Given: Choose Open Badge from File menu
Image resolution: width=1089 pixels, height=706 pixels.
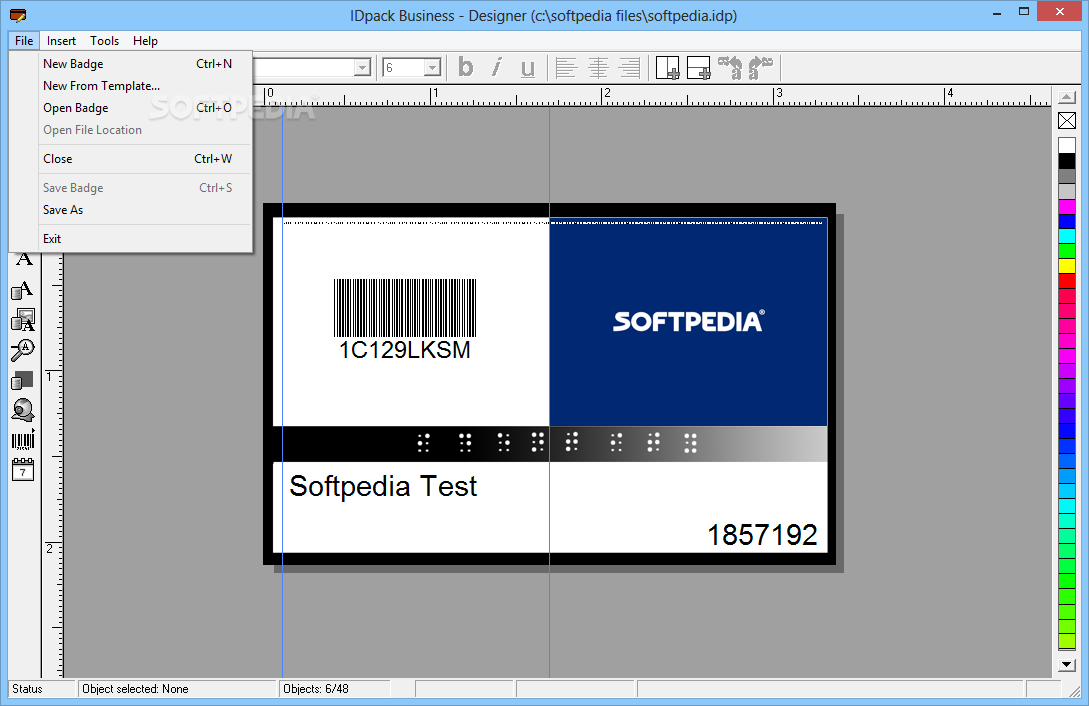Looking at the screenshot, I should [131, 108].
